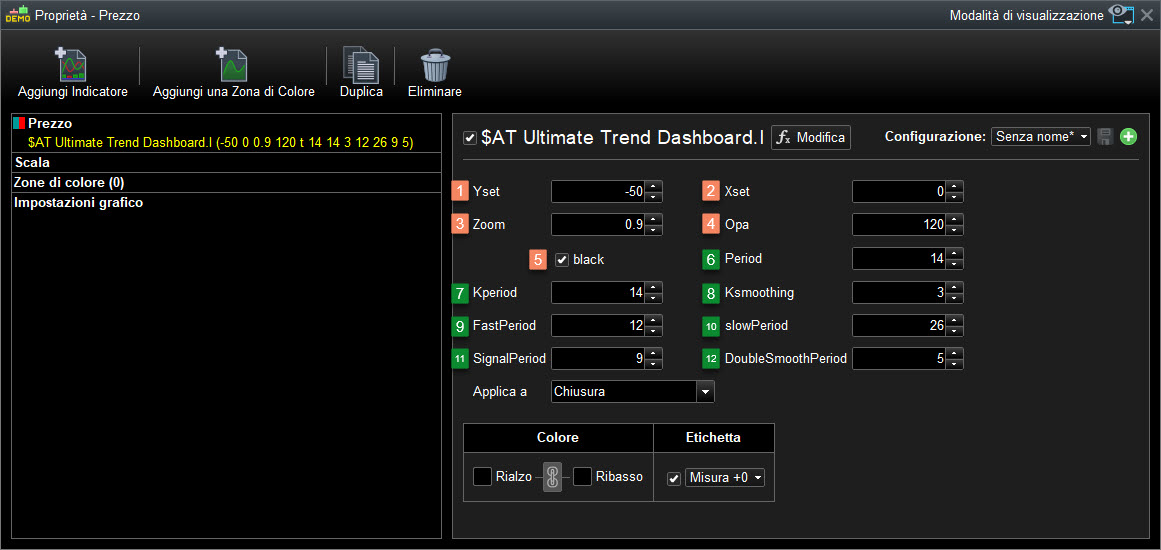Open the Applica a Chiusura dropdown
The image size is (1161, 550).
[633, 392]
